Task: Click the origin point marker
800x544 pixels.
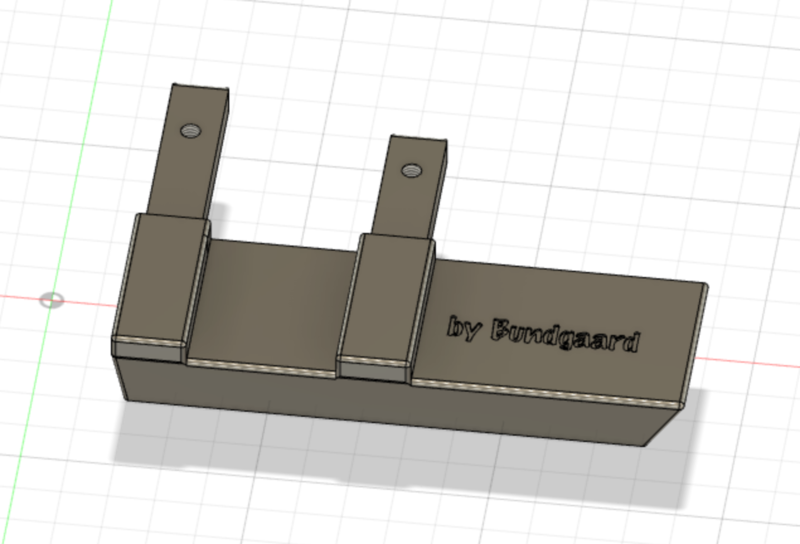Action: [51, 300]
